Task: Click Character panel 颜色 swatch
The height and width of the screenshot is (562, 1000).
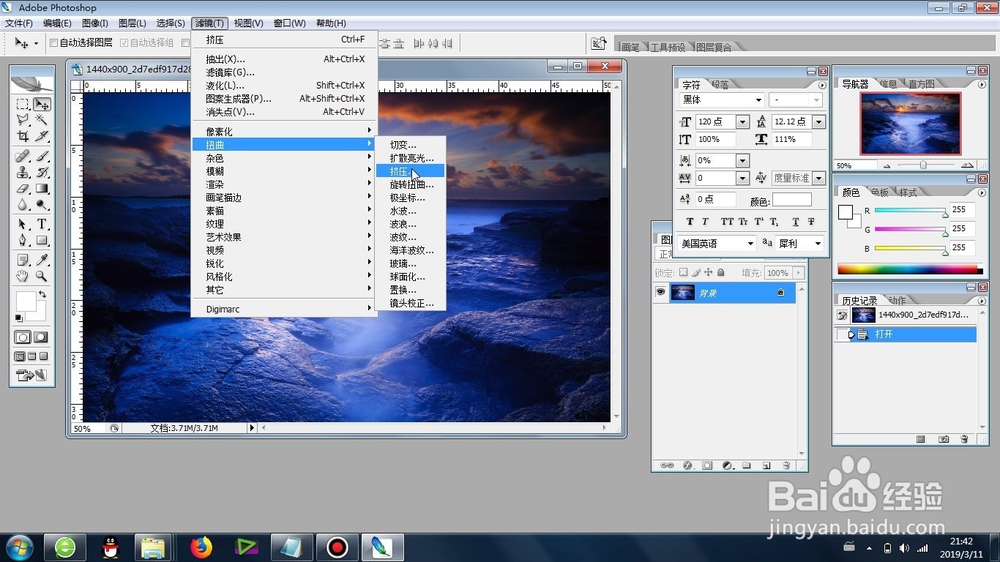Action: [x=791, y=200]
